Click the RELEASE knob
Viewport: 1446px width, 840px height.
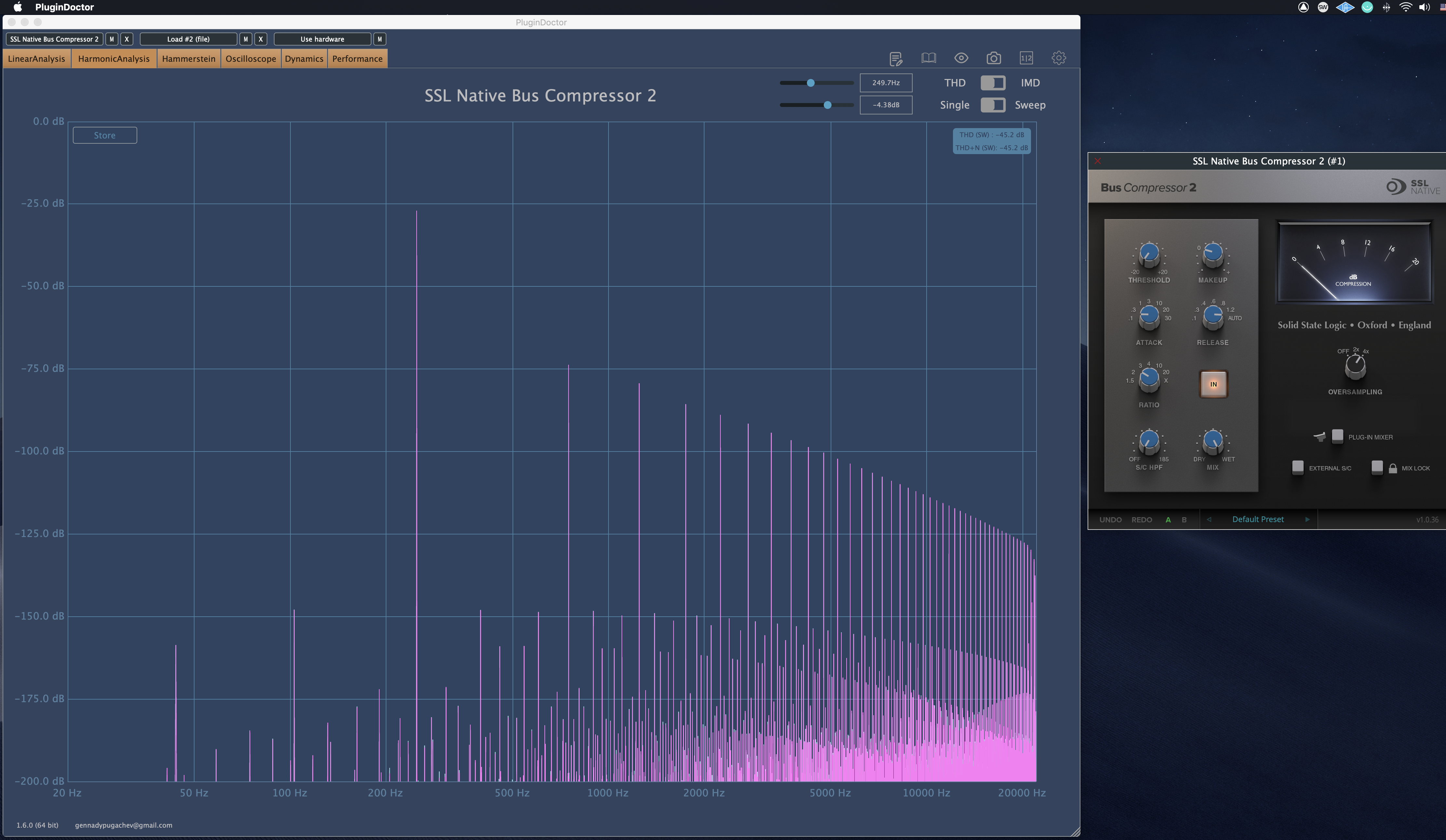(x=1212, y=317)
